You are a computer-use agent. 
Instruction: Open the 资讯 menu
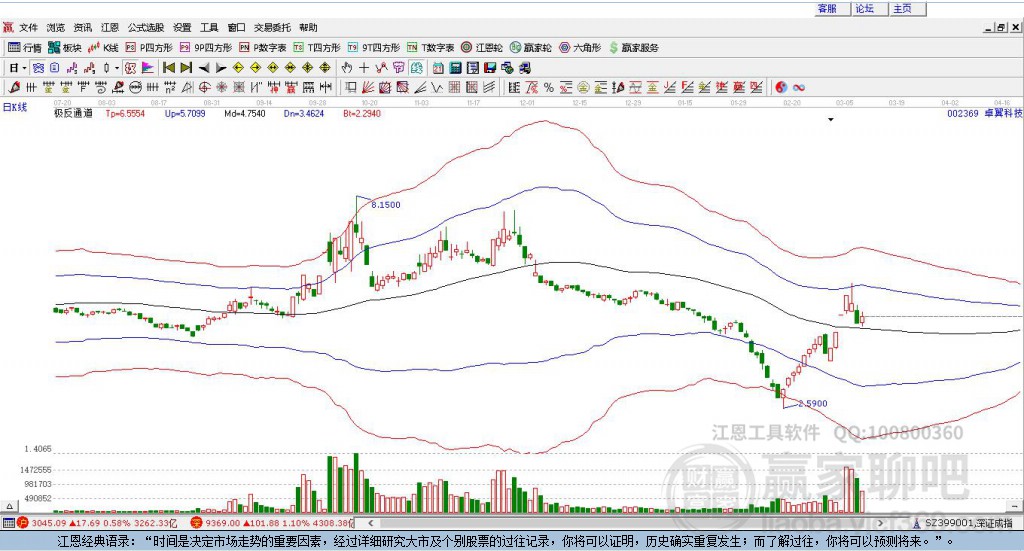coord(82,27)
